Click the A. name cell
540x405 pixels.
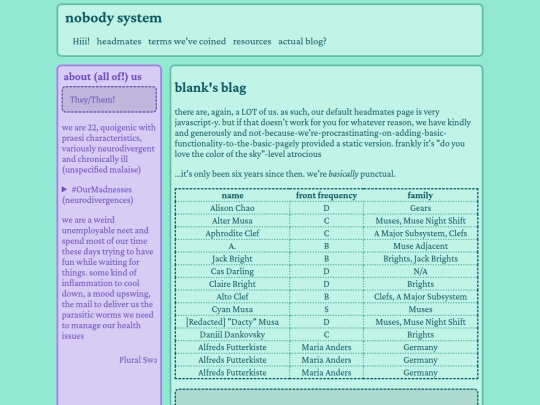point(232,246)
